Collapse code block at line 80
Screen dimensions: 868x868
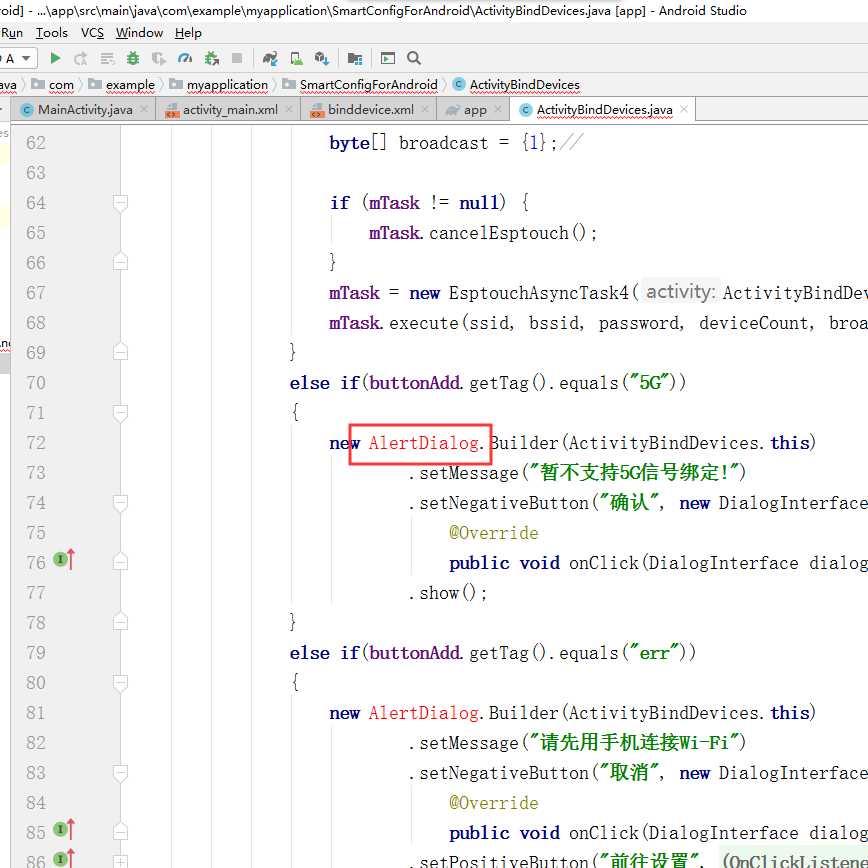coord(120,683)
